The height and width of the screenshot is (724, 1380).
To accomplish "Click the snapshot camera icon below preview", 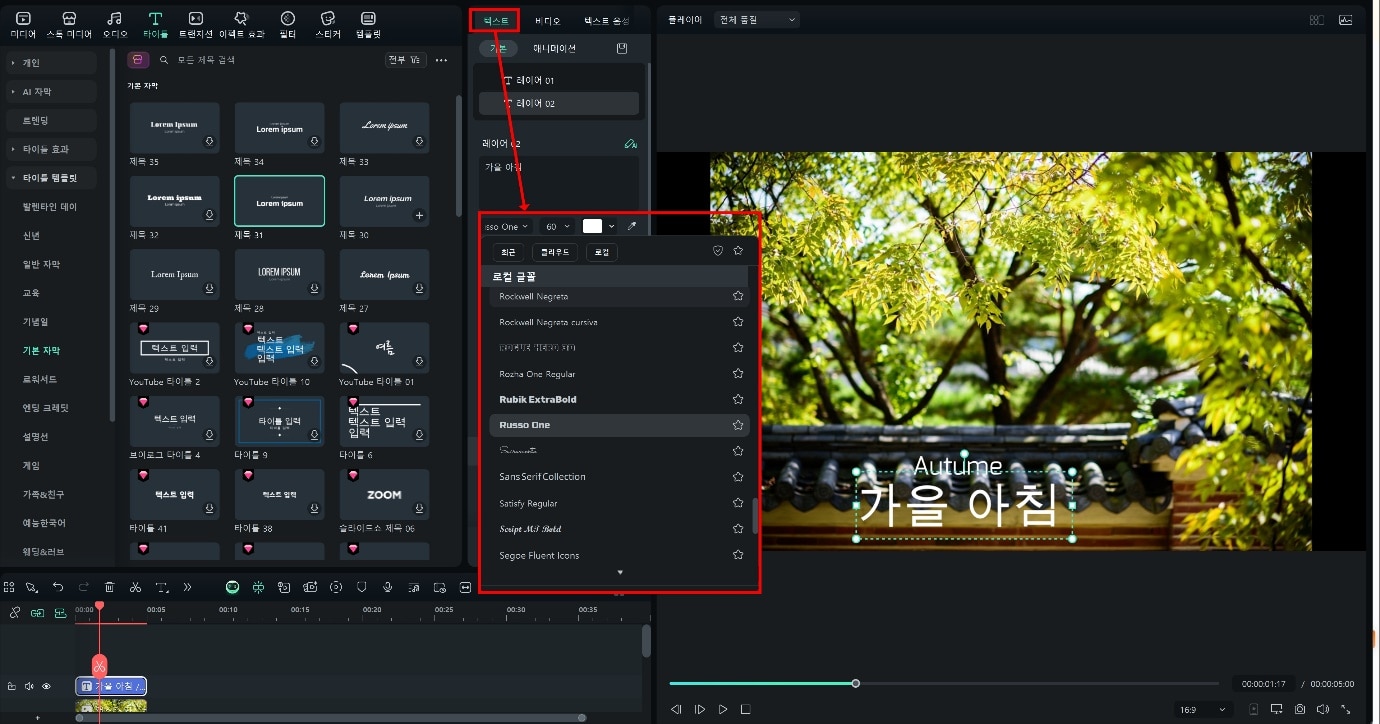I will tap(1299, 709).
